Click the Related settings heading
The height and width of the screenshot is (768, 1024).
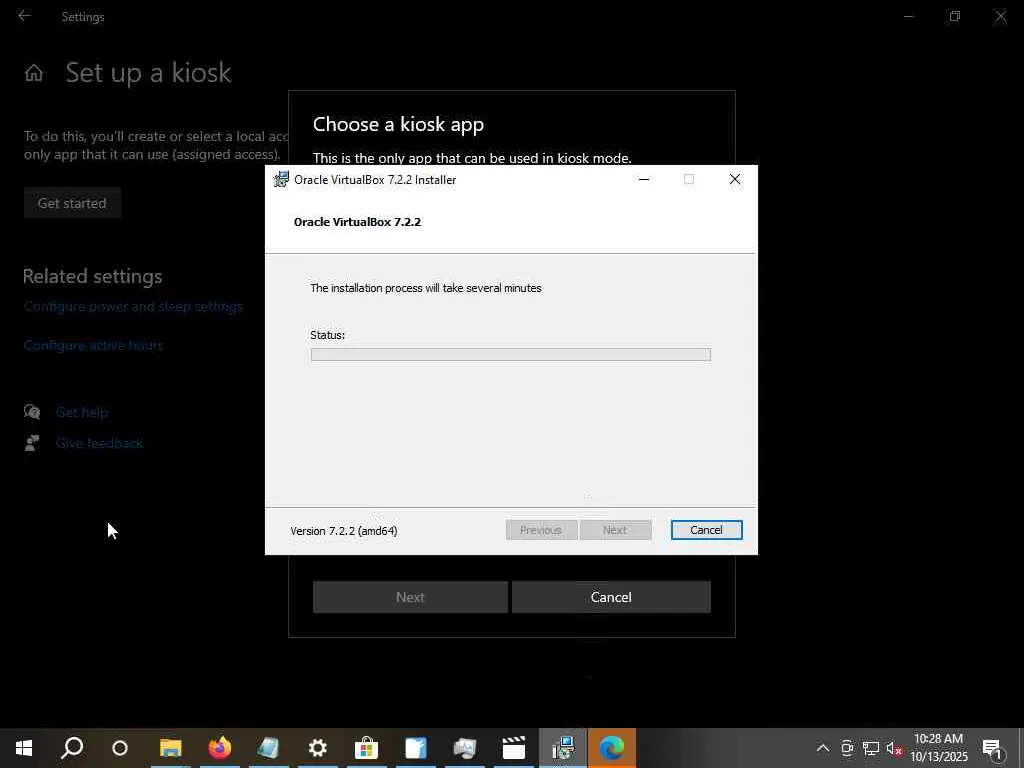[x=92, y=276]
